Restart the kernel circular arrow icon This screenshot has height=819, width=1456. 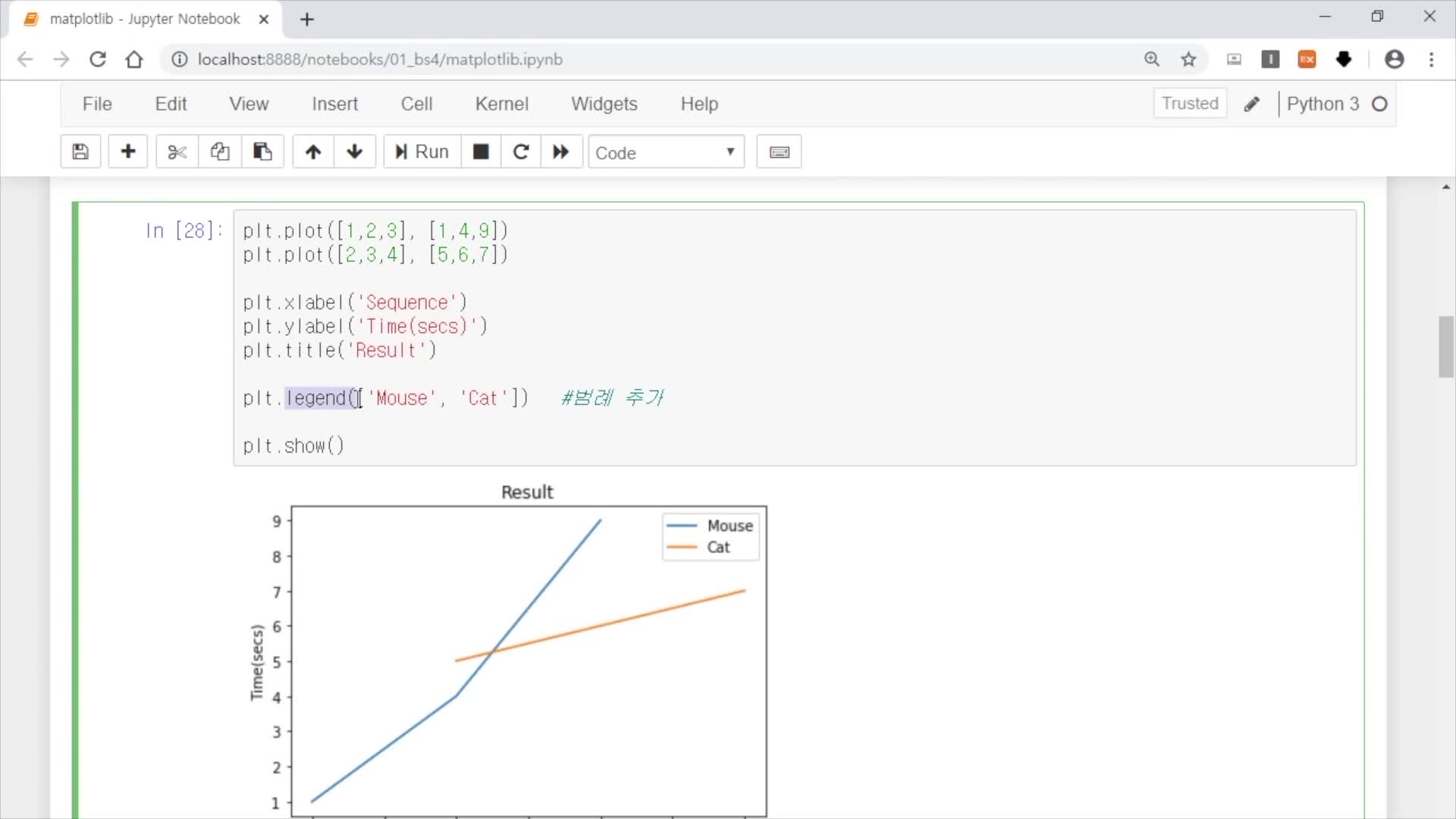tap(521, 152)
